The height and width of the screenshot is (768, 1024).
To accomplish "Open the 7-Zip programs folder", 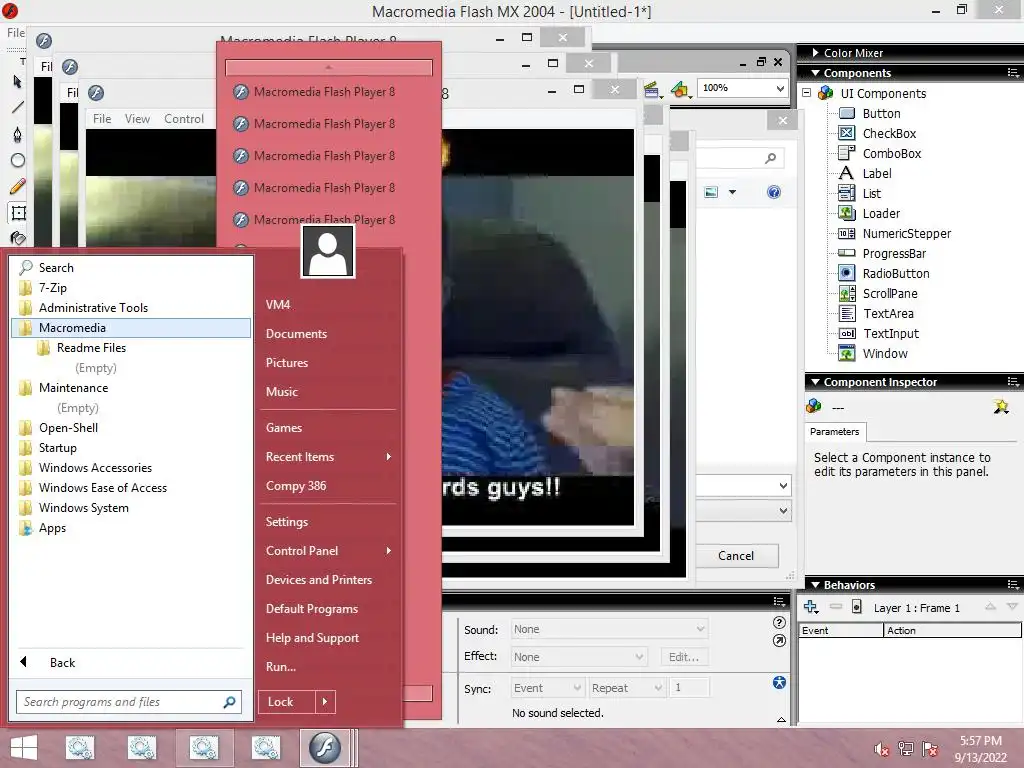I will click(131, 288).
